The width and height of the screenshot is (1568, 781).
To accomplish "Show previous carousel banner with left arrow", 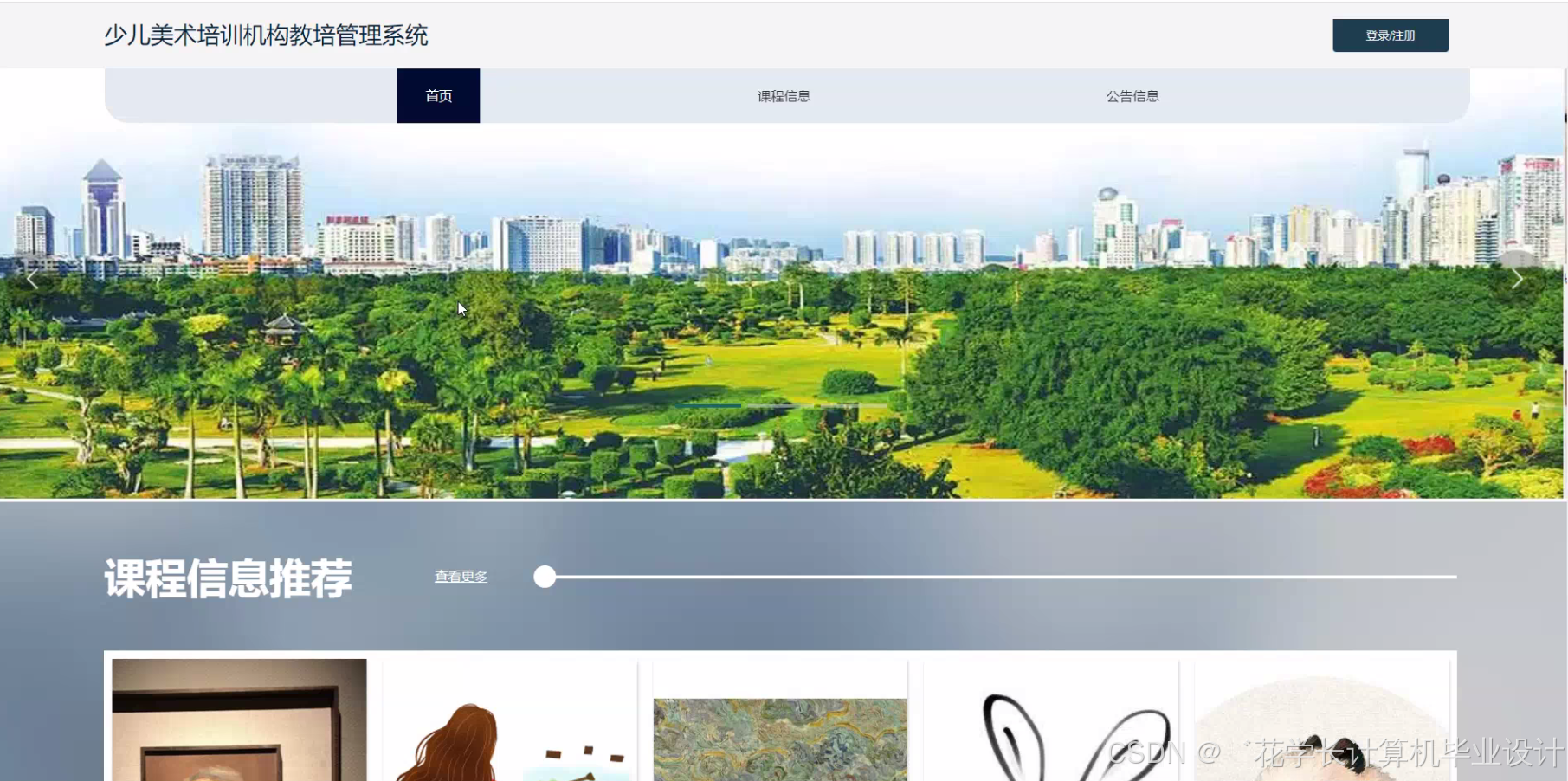I will (x=32, y=280).
